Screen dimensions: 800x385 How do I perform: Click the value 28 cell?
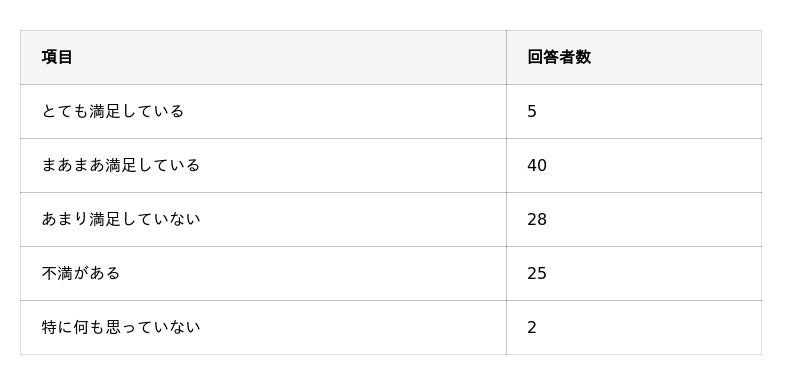tap(634, 219)
